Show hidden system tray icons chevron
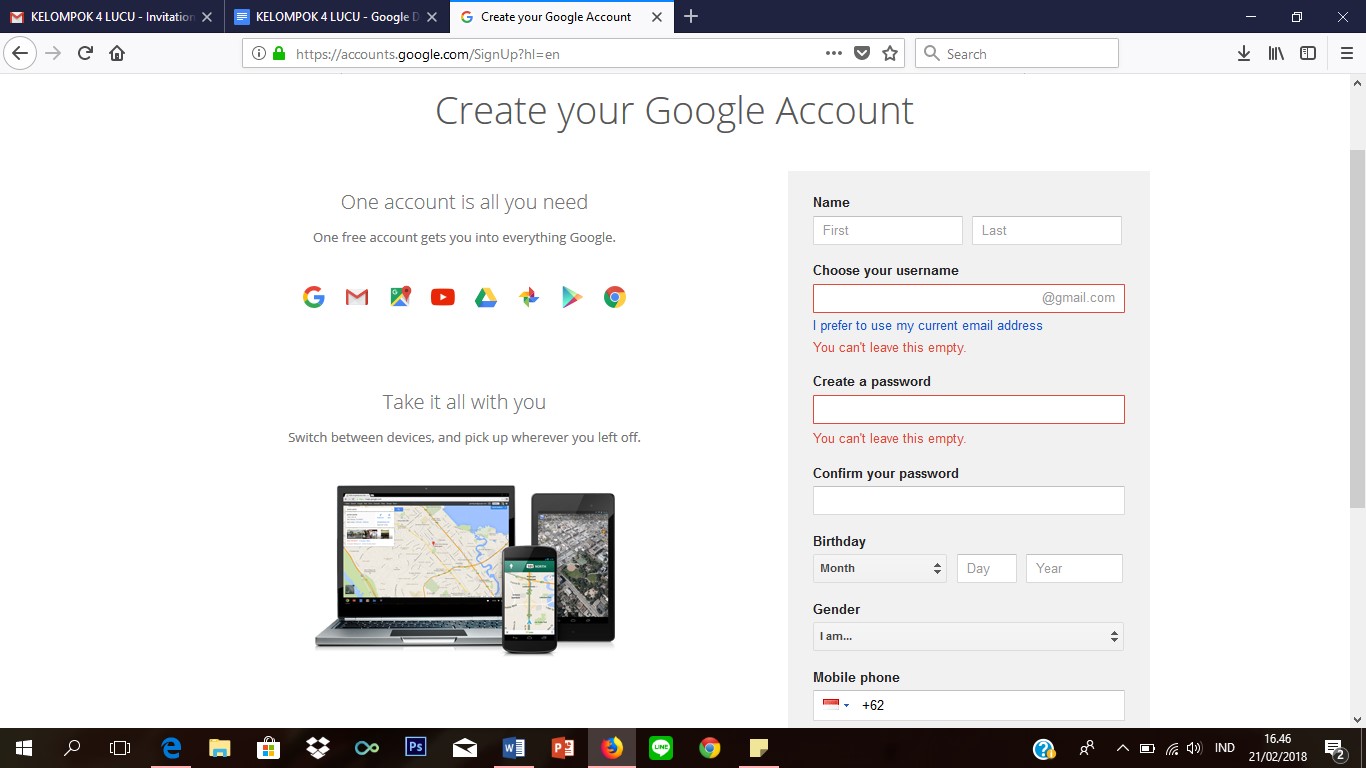The height and width of the screenshot is (768, 1366). click(1122, 747)
